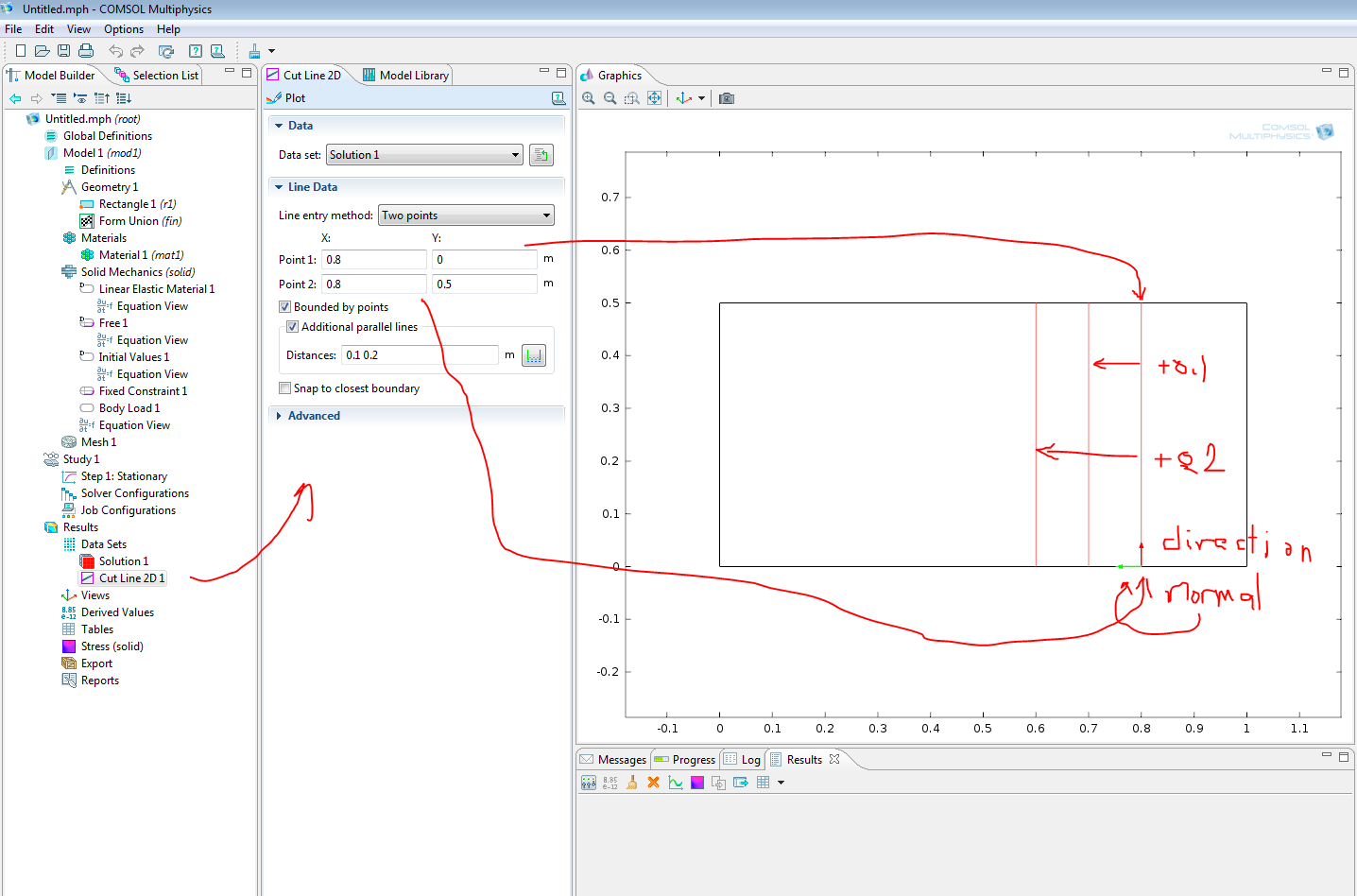
Task: Click the Save file toolbar icon
Action: coord(63,51)
